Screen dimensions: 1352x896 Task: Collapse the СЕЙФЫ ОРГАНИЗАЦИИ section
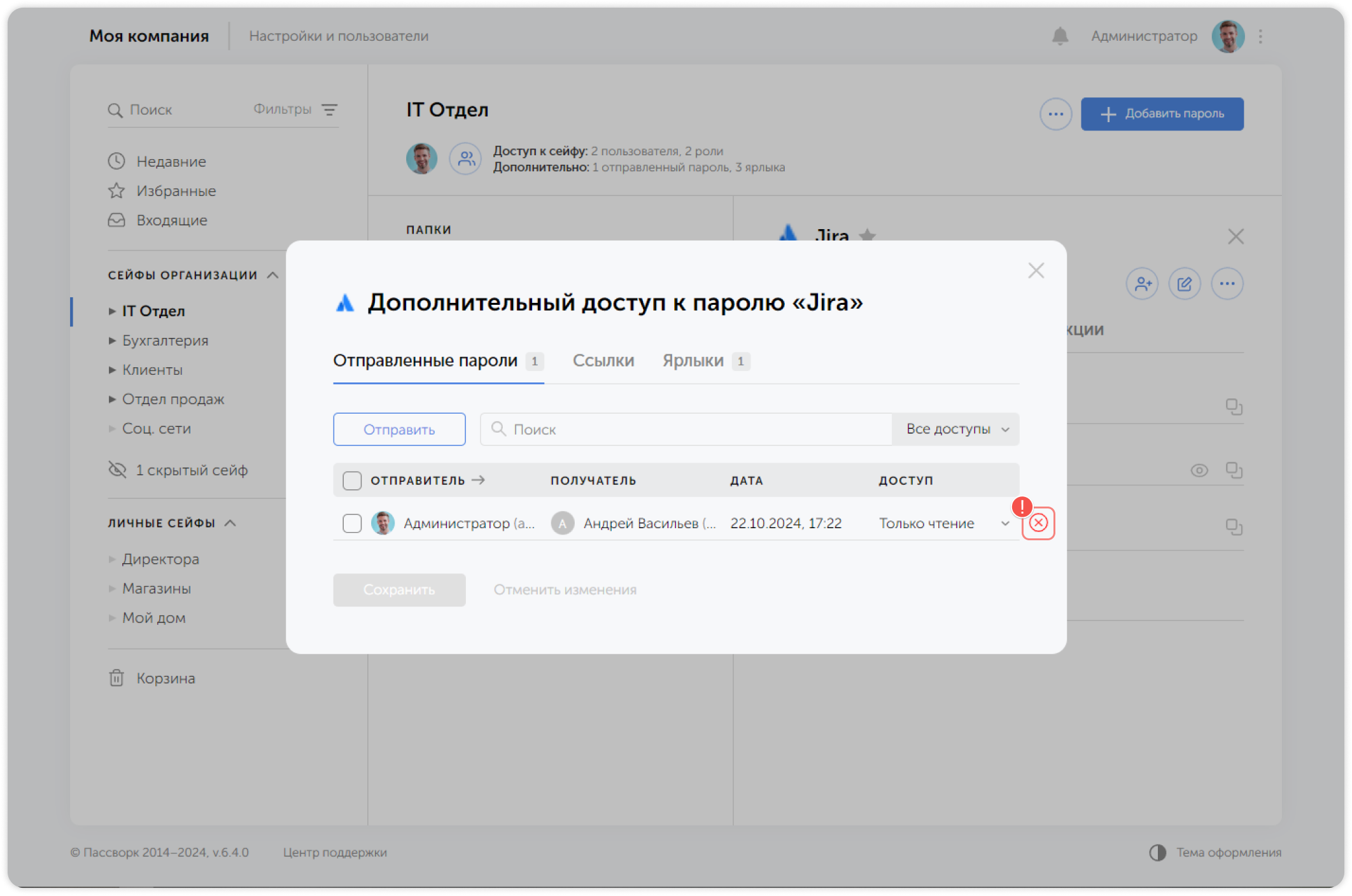274,275
